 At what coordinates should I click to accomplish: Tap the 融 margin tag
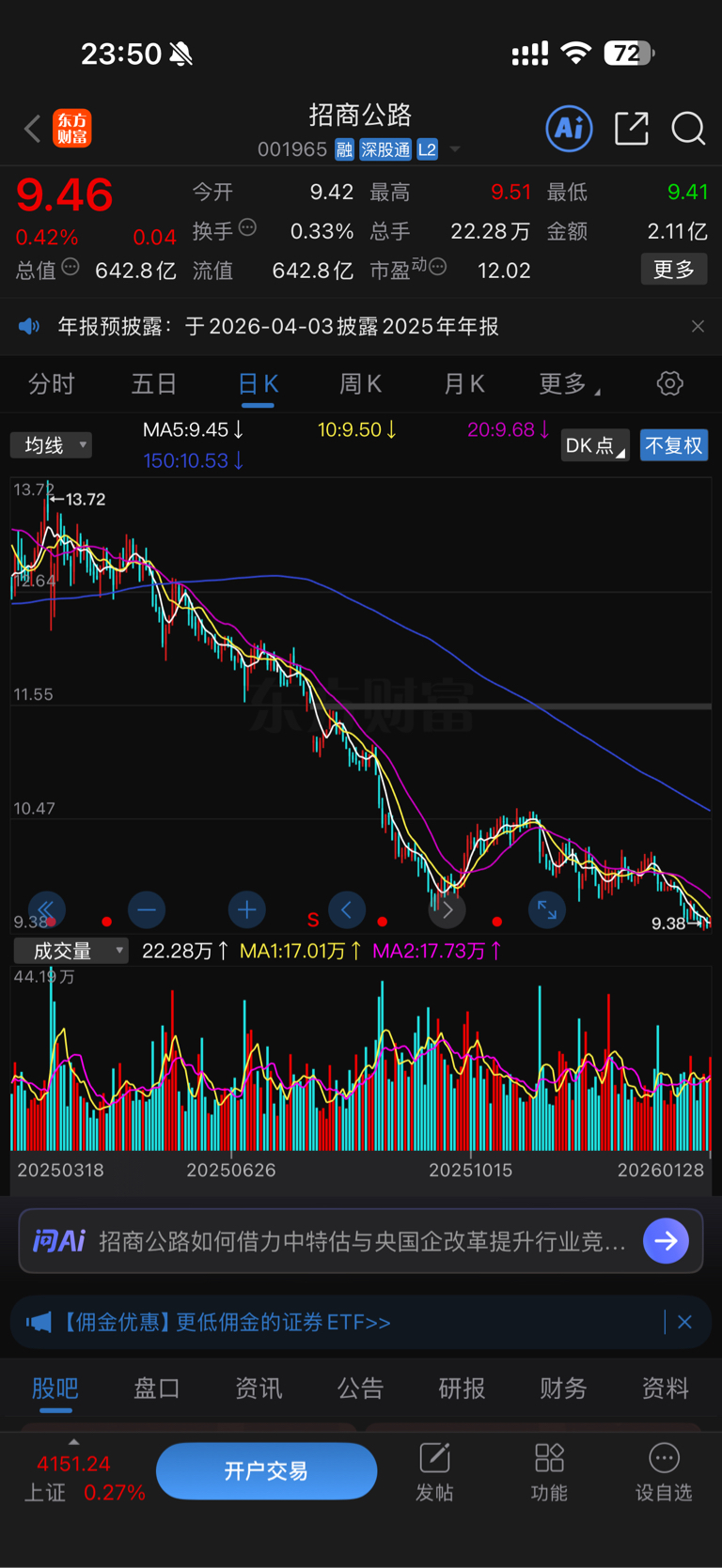point(344,149)
